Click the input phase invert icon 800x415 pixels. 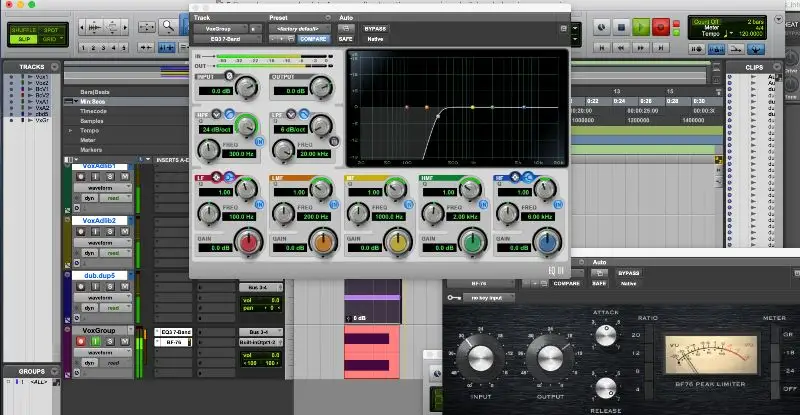(229, 76)
